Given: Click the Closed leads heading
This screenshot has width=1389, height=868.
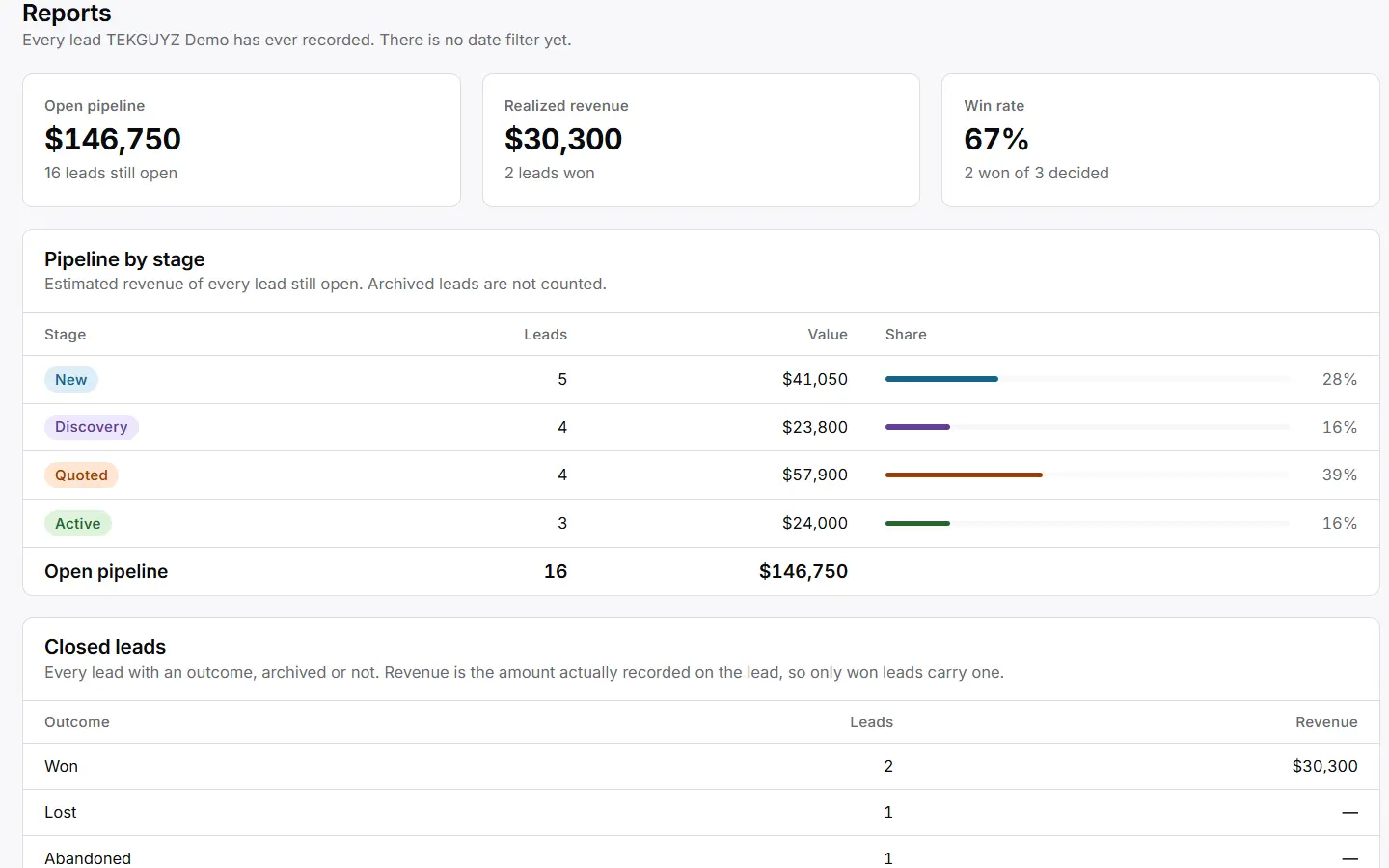Looking at the screenshot, I should click(105, 647).
